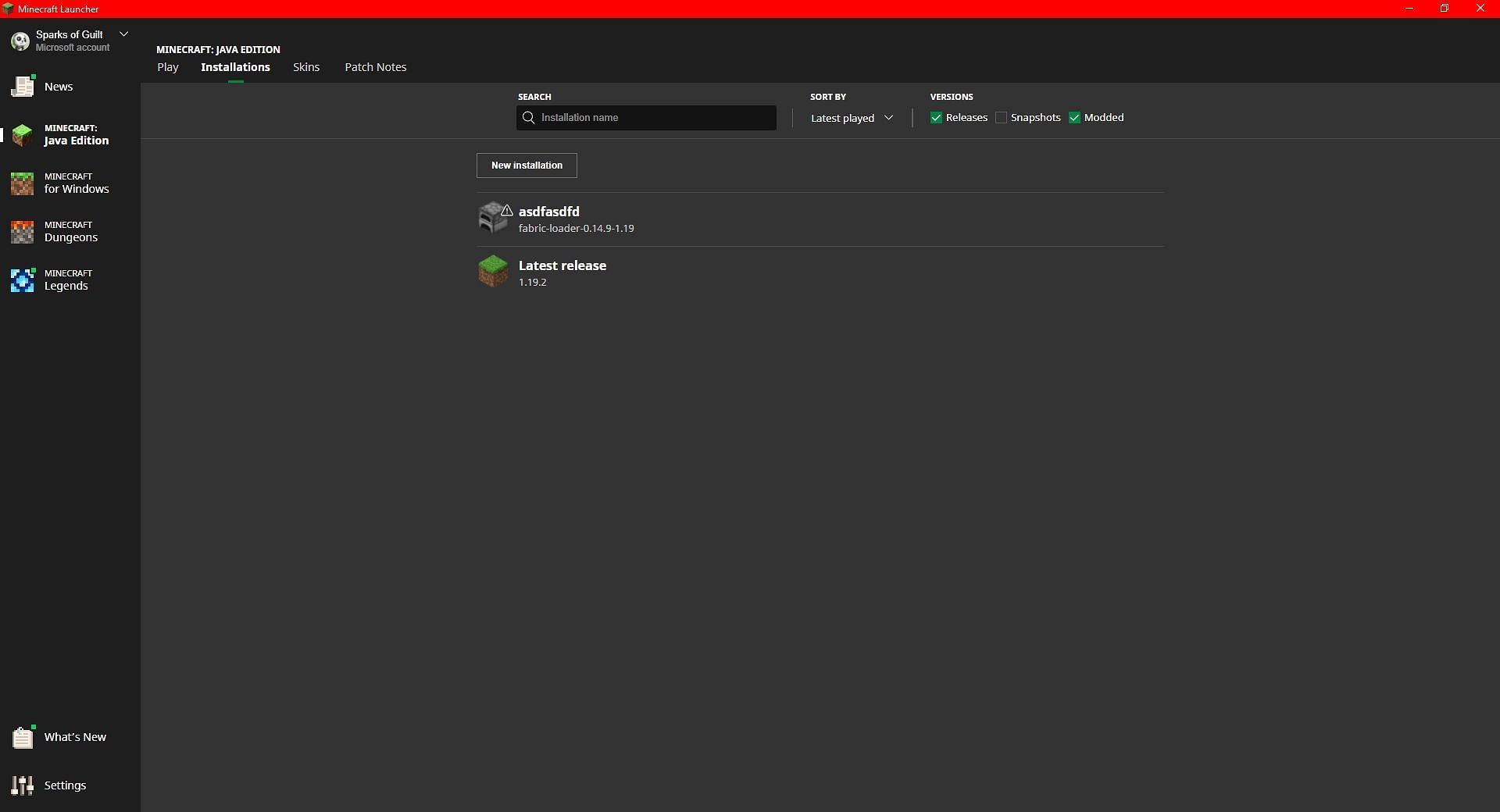Click the grass block icon of Latest release
The width and height of the screenshot is (1500, 812).
tap(493, 272)
